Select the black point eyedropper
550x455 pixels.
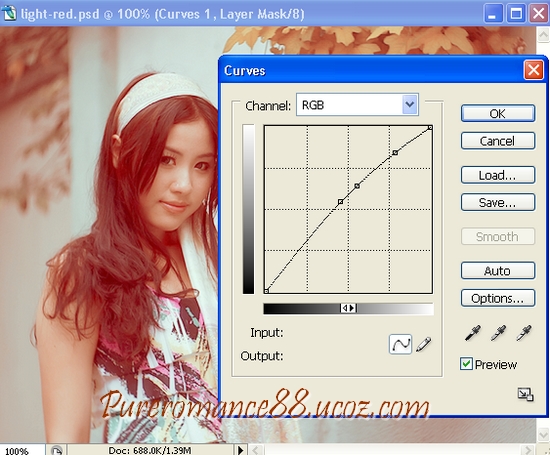tap(472, 333)
